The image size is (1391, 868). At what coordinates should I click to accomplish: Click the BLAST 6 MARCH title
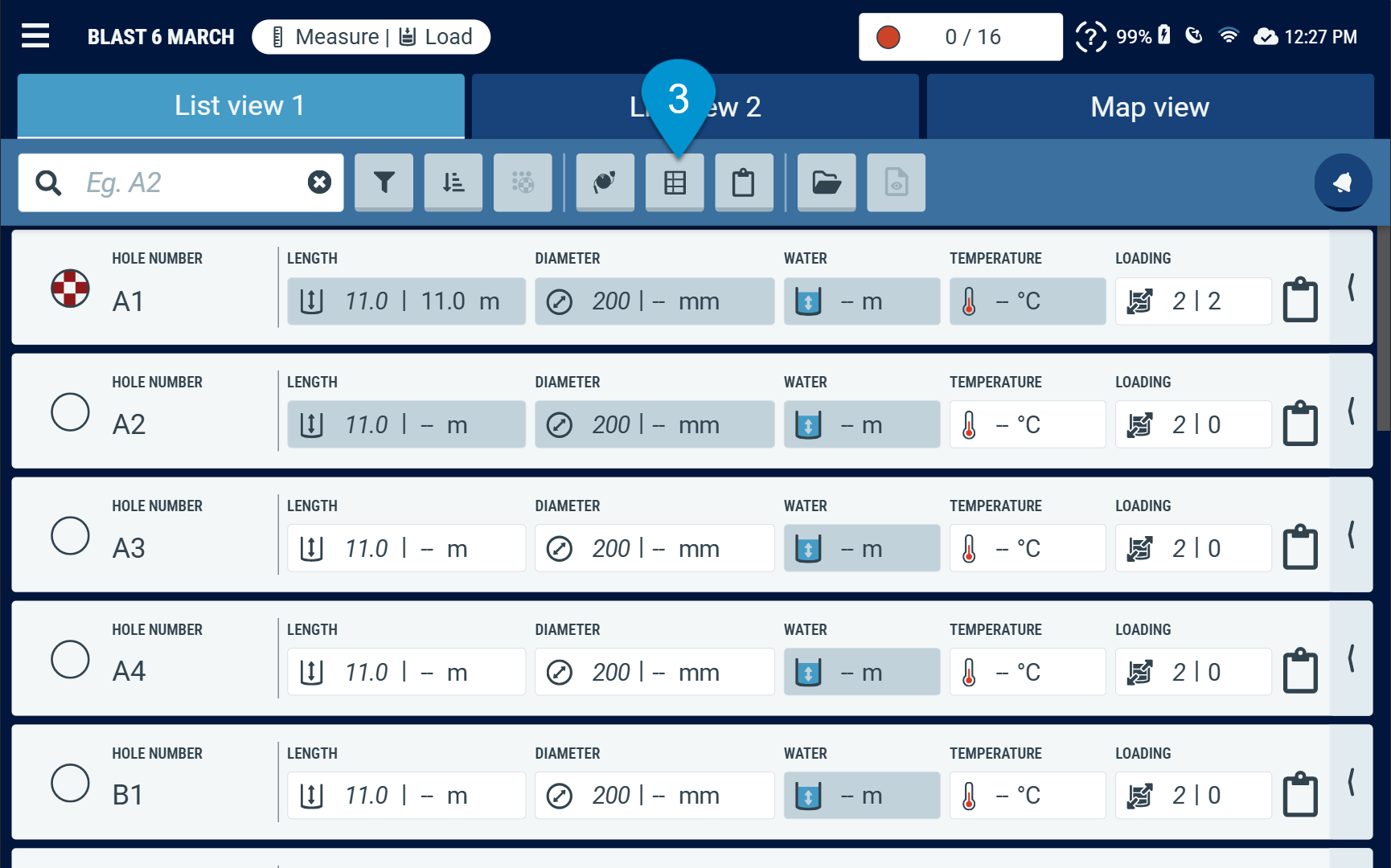coord(161,37)
